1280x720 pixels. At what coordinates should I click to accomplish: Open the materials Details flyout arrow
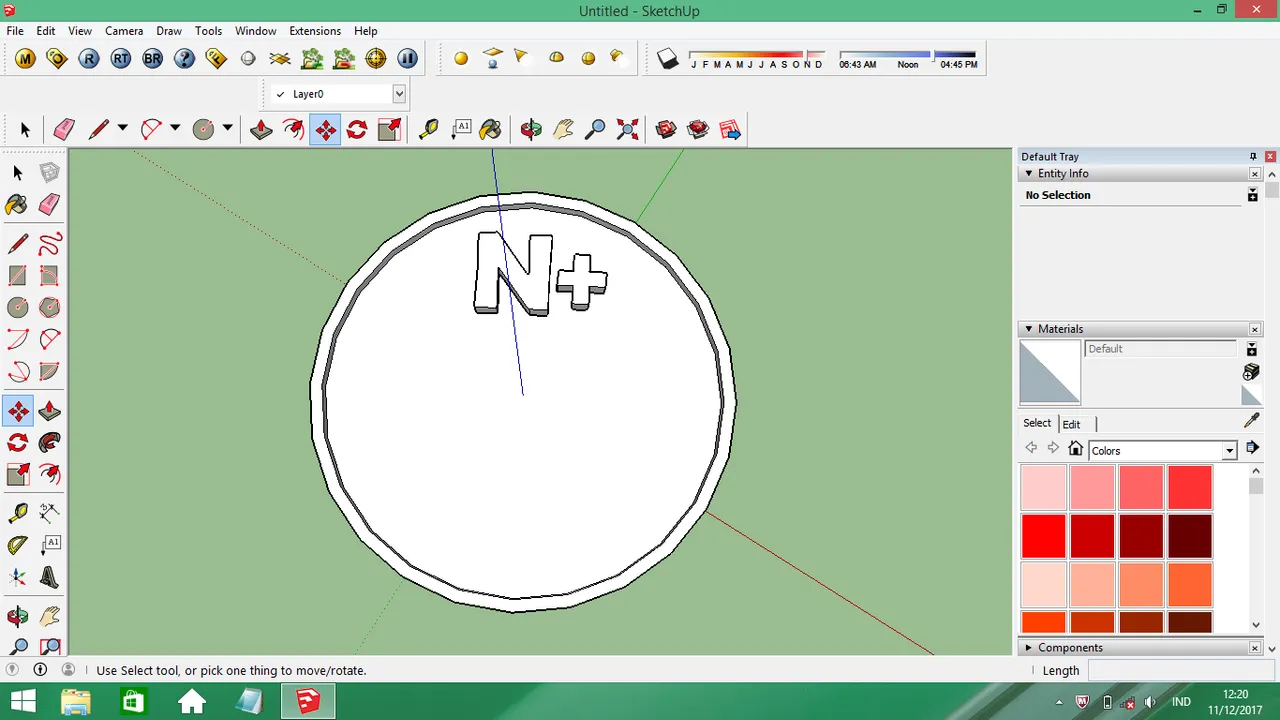(1252, 448)
